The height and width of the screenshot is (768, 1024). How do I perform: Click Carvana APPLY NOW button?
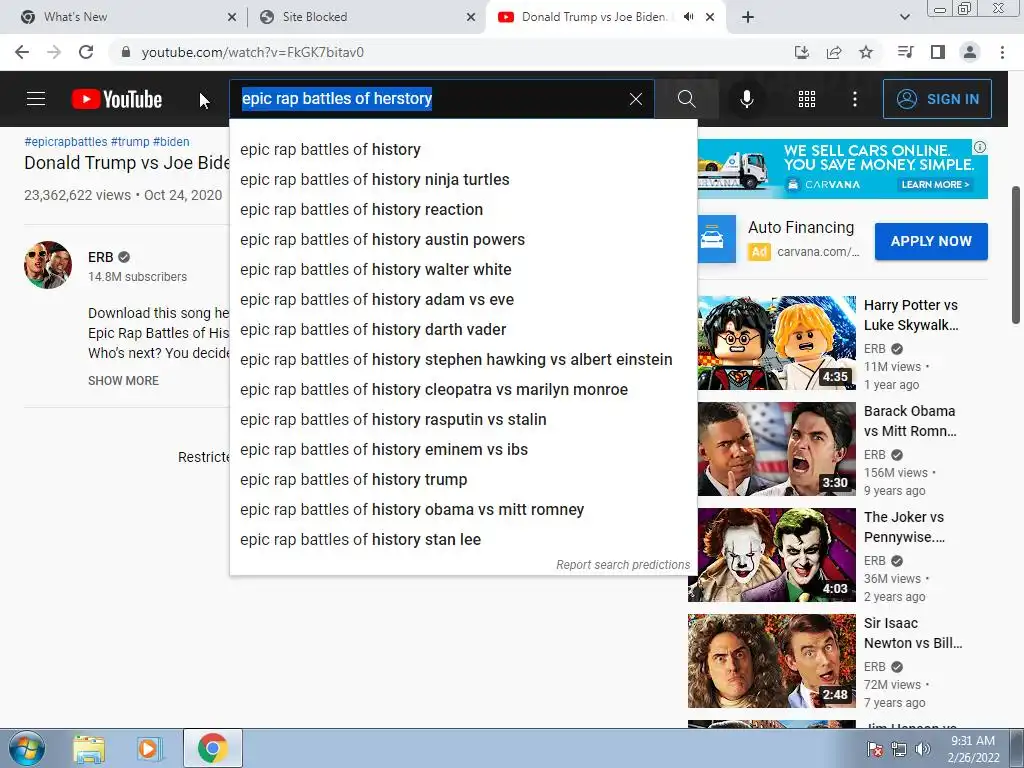pos(931,241)
